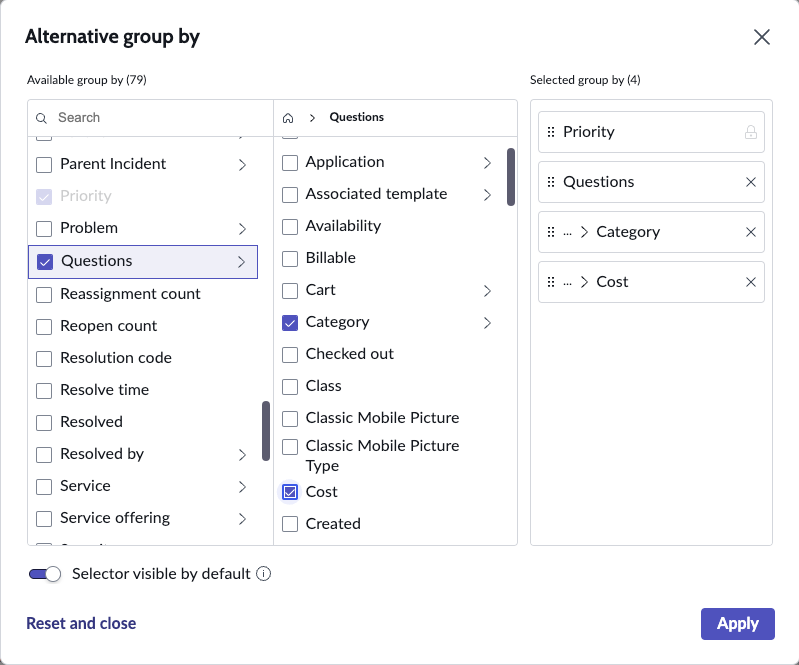Remove Questions from selected group by
The width and height of the screenshot is (799, 665).
click(751, 182)
